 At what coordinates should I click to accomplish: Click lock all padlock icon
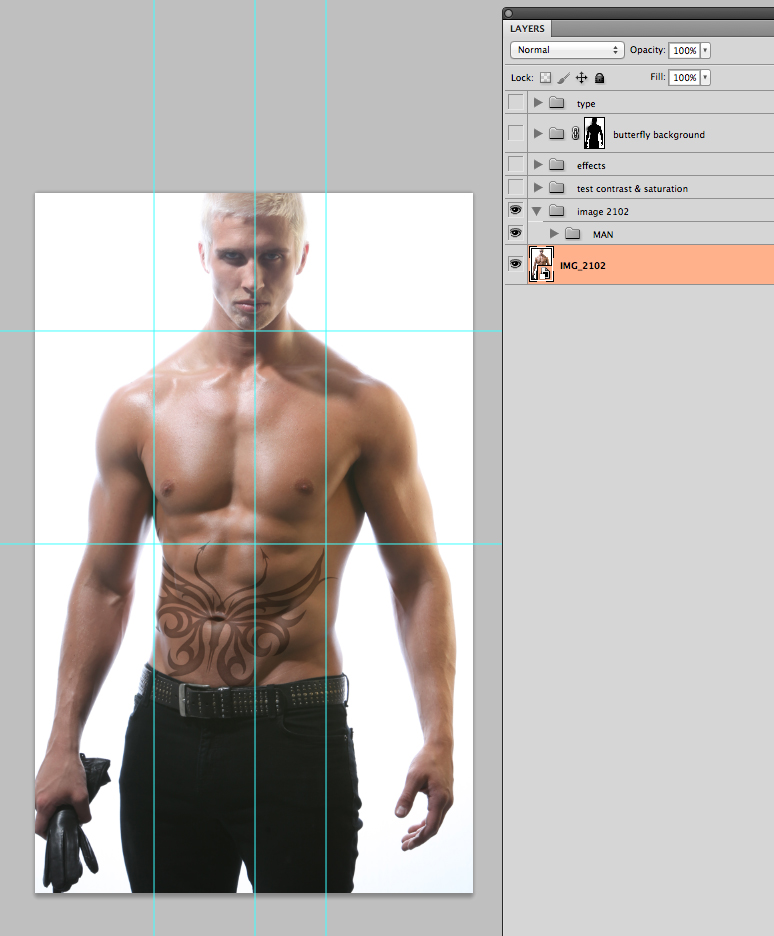pyautogui.click(x=600, y=78)
